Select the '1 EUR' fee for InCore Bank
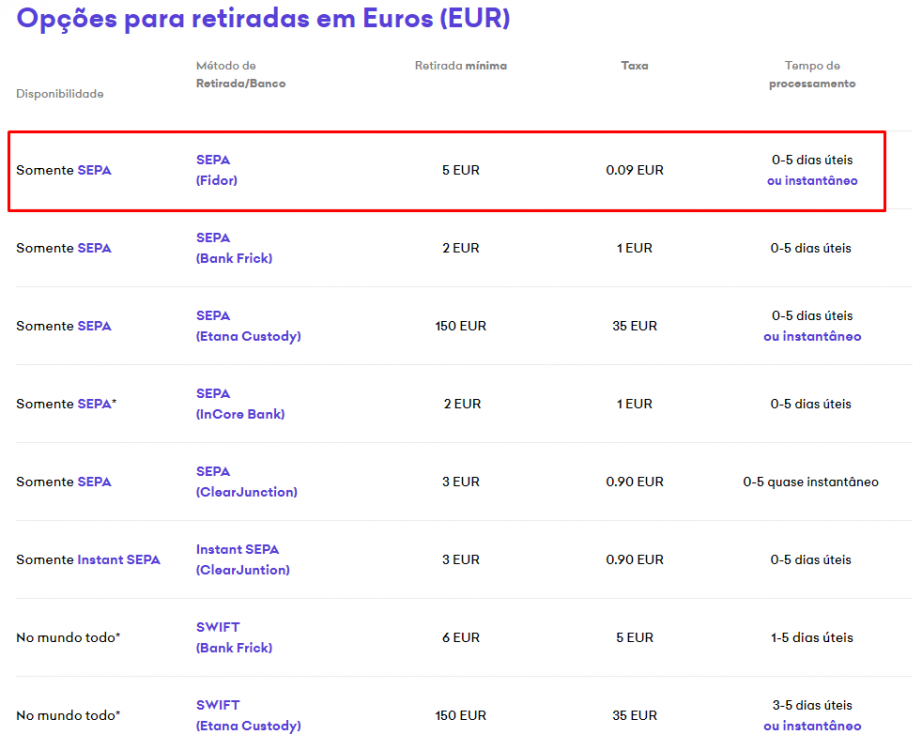Screen dimensions: 922x750 click(634, 404)
